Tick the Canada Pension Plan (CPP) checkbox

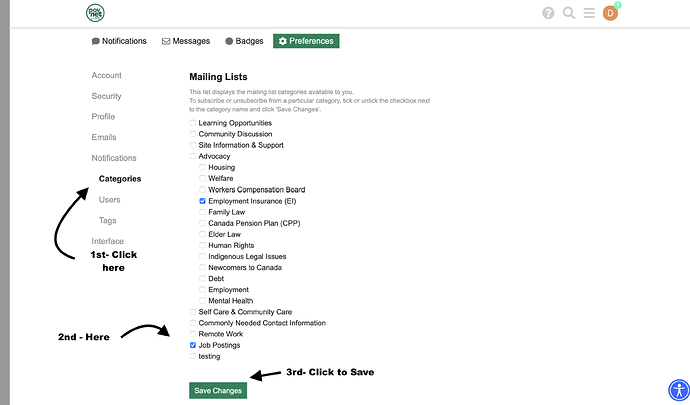(202, 223)
